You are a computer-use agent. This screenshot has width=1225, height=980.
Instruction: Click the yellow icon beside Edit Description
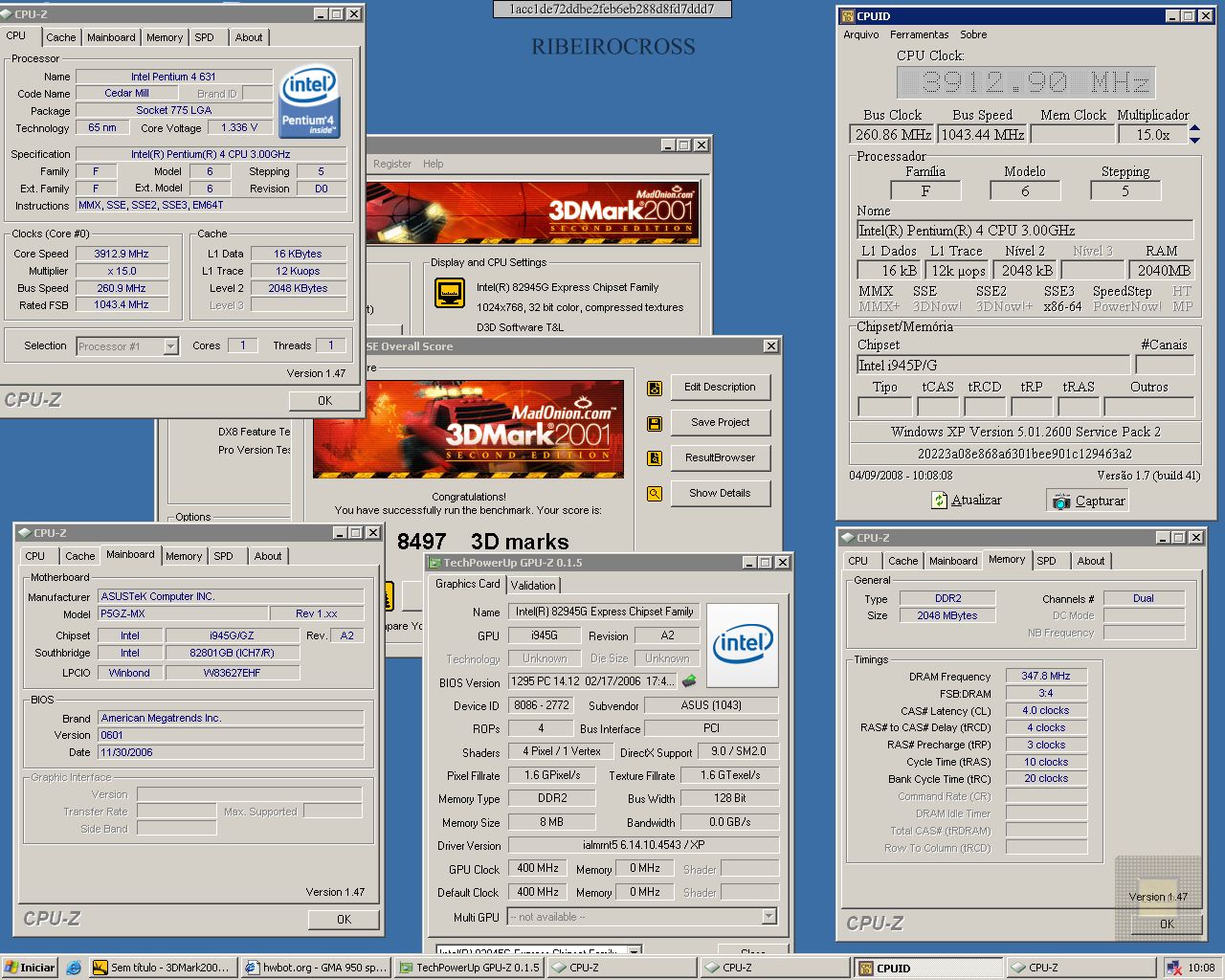(x=655, y=389)
